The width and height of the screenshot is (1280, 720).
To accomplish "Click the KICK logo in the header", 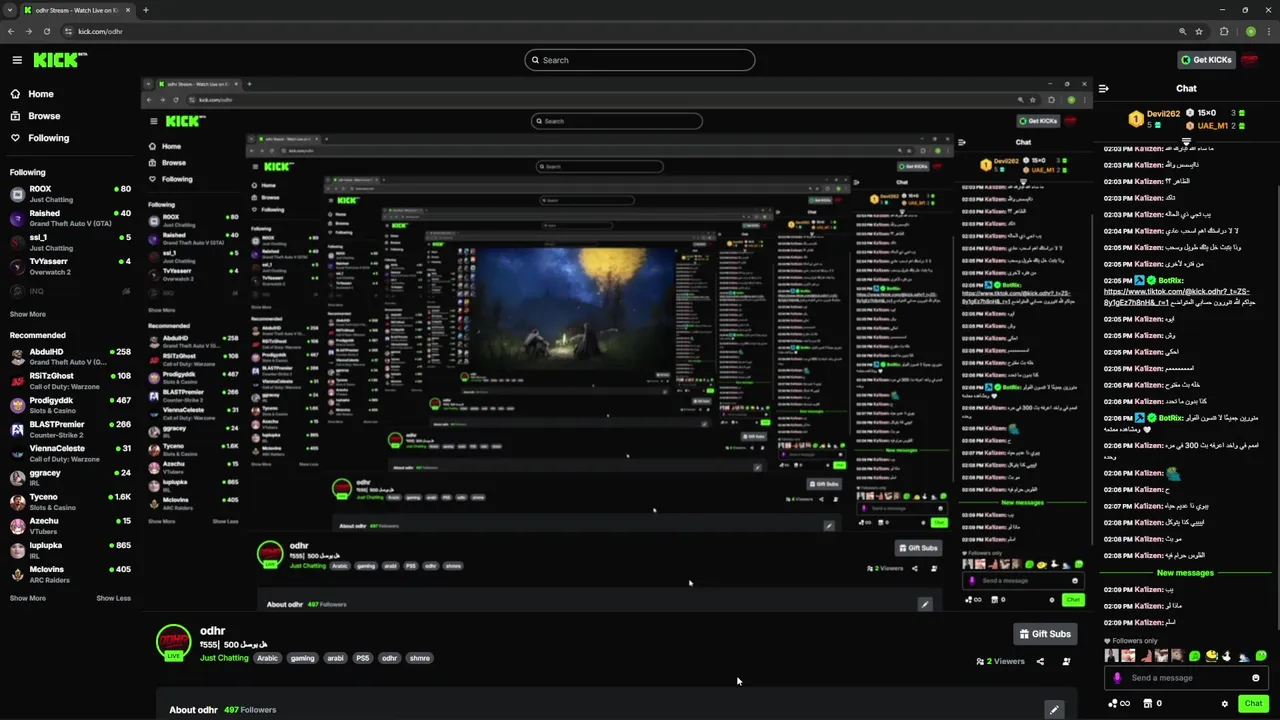I will pos(60,60).
